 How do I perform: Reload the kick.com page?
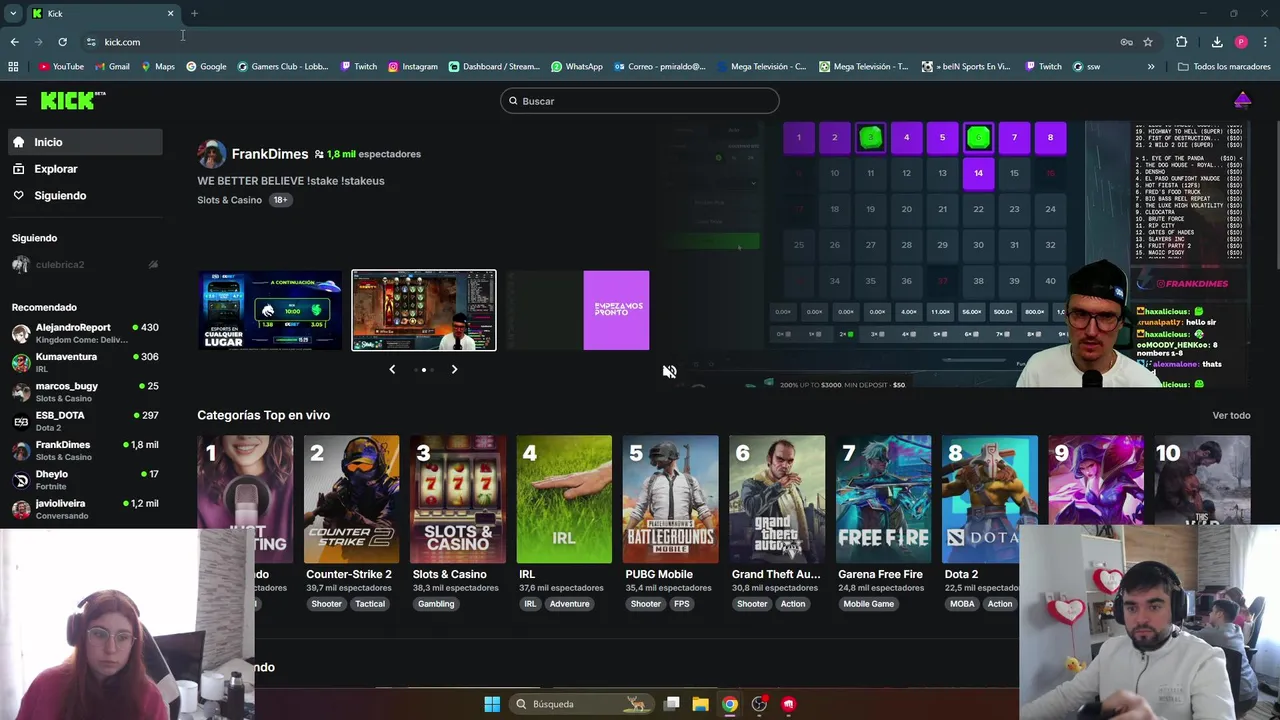click(x=62, y=42)
